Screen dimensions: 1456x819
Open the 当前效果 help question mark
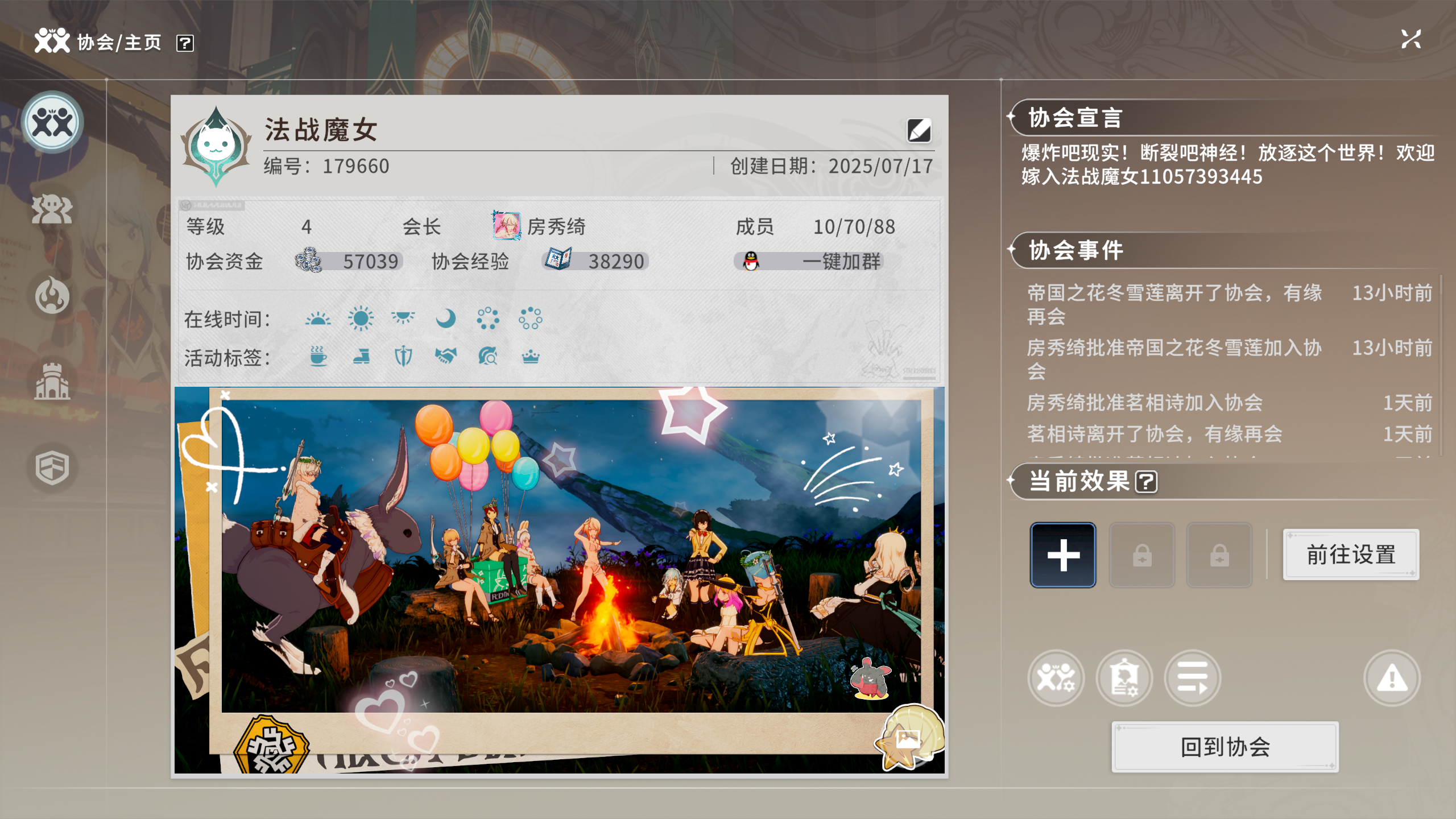1146,482
